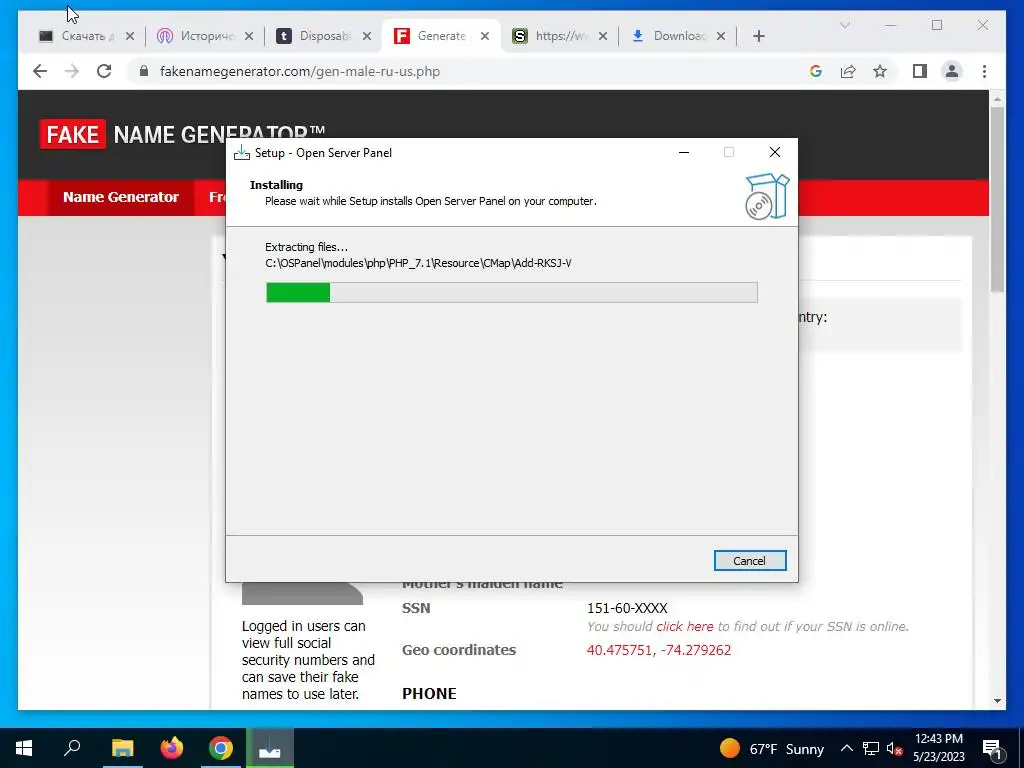Open Chrome from the taskbar
The width and height of the screenshot is (1024, 768).
click(x=221, y=748)
